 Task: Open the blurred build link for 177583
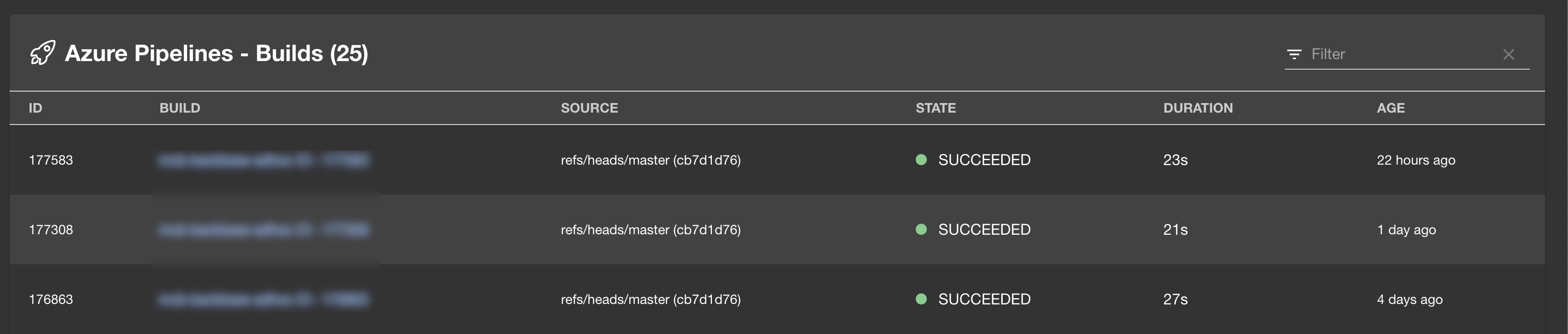(x=263, y=160)
